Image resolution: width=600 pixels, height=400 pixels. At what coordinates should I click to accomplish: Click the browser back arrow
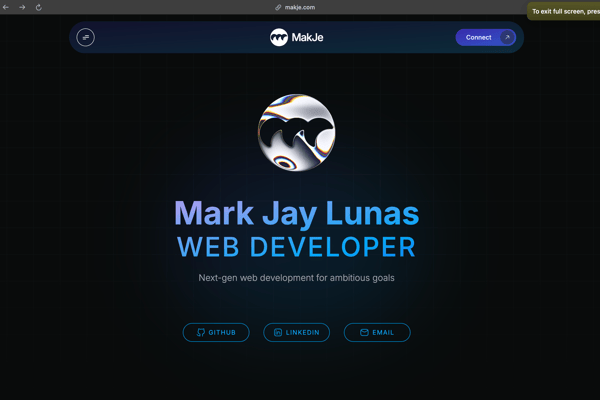tap(6, 7)
